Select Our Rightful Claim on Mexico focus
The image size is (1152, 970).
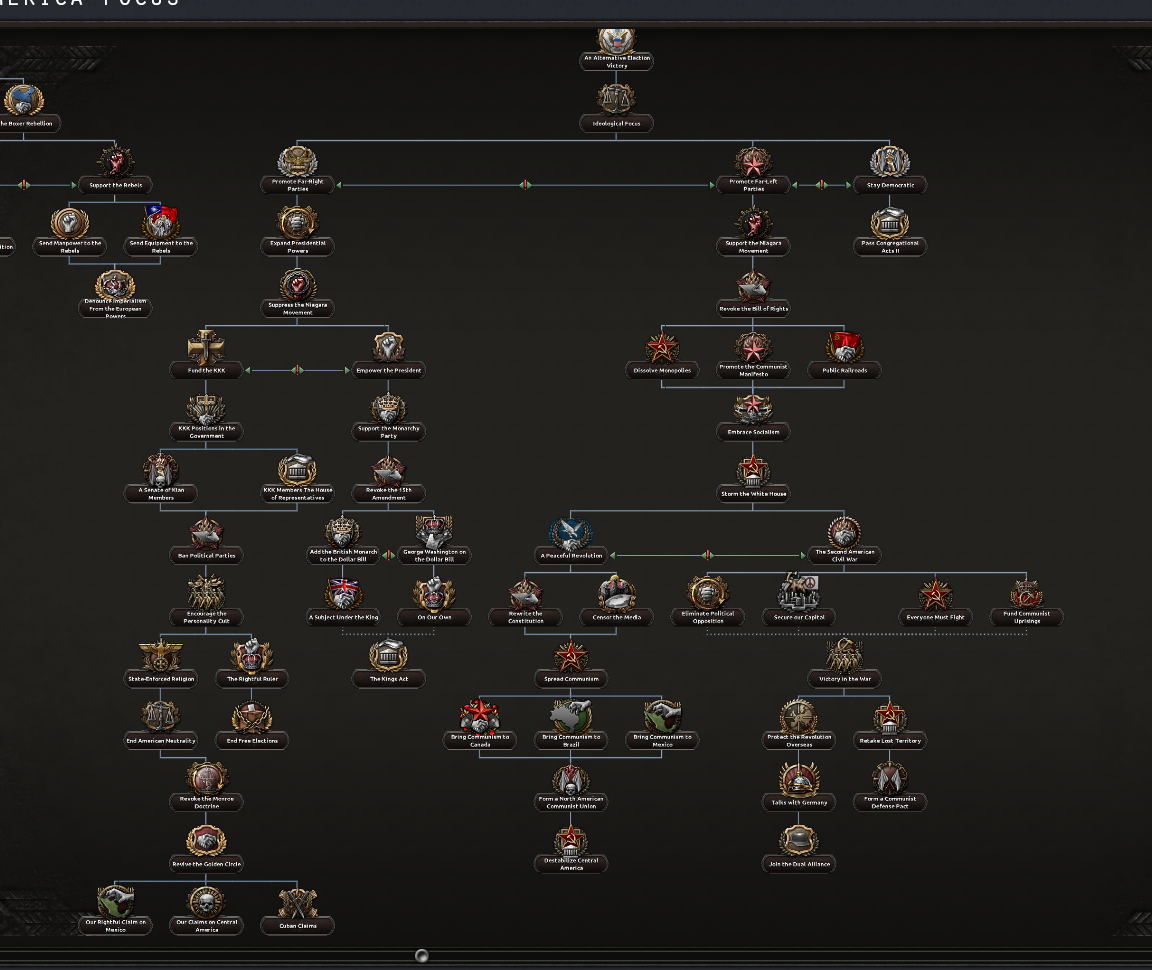pos(115,911)
